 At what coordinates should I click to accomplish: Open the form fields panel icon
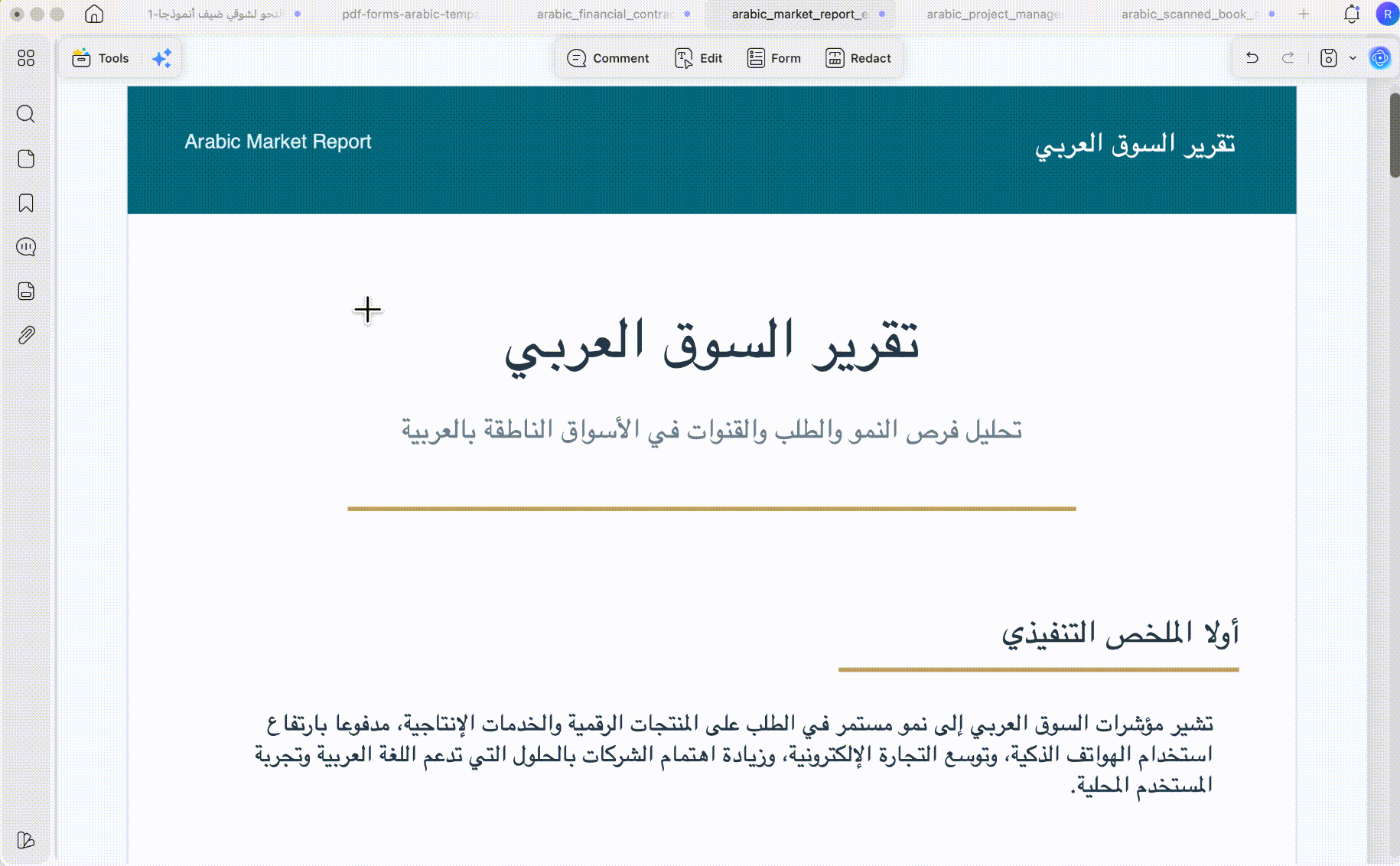coord(26,291)
